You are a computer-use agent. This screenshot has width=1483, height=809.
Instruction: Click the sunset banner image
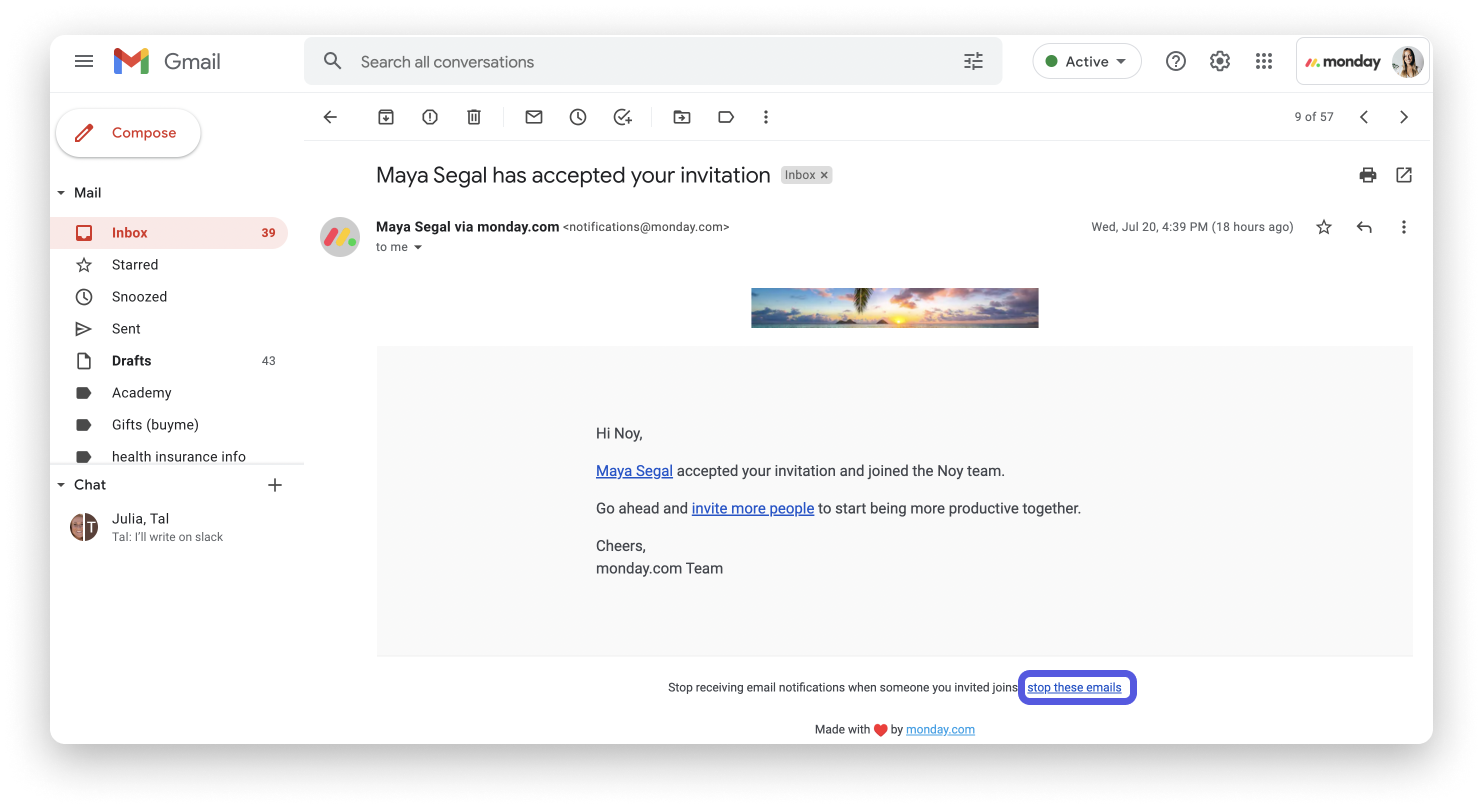[x=895, y=308]
